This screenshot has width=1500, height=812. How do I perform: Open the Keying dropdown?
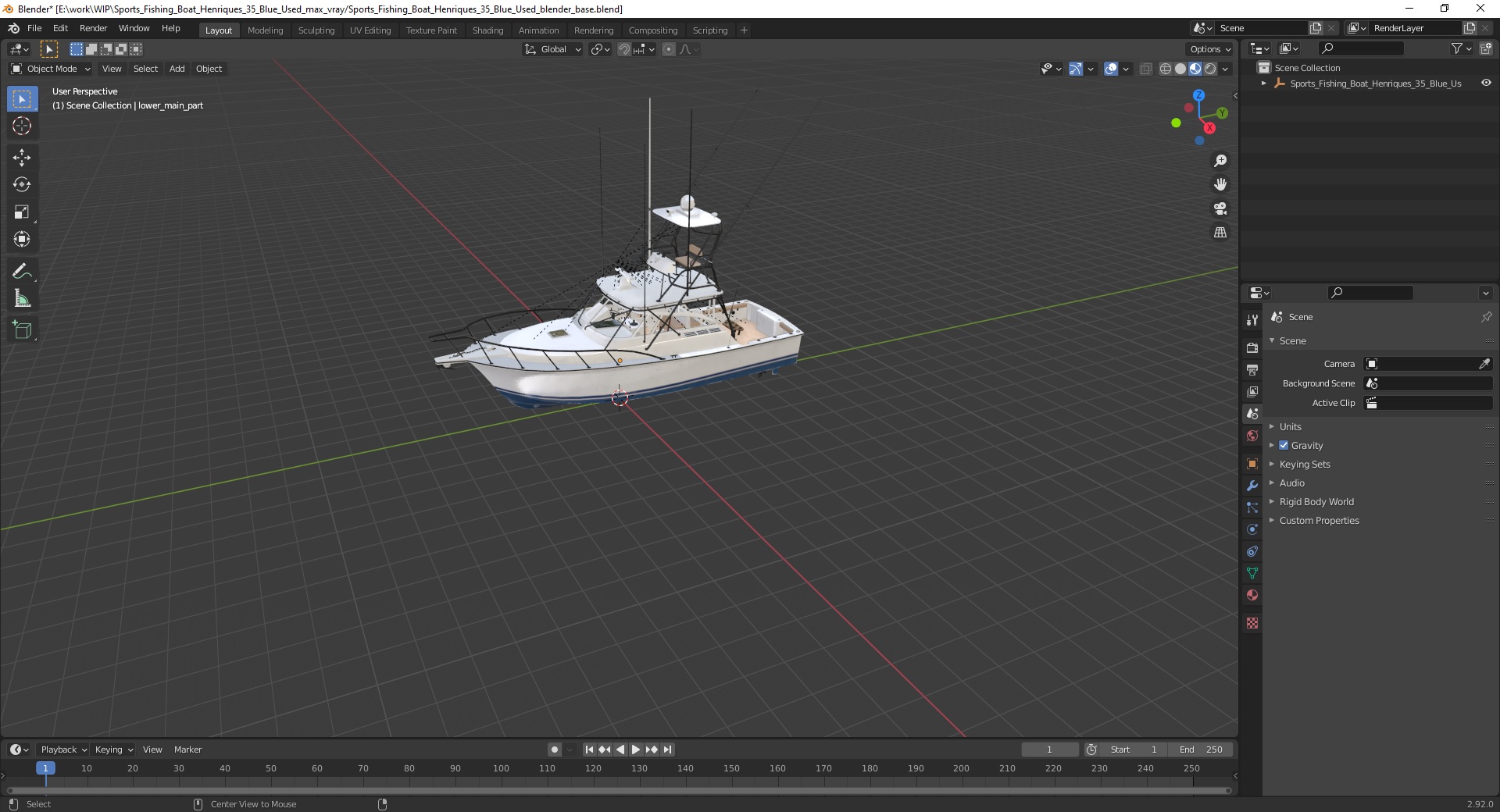(x=113, y=750)
